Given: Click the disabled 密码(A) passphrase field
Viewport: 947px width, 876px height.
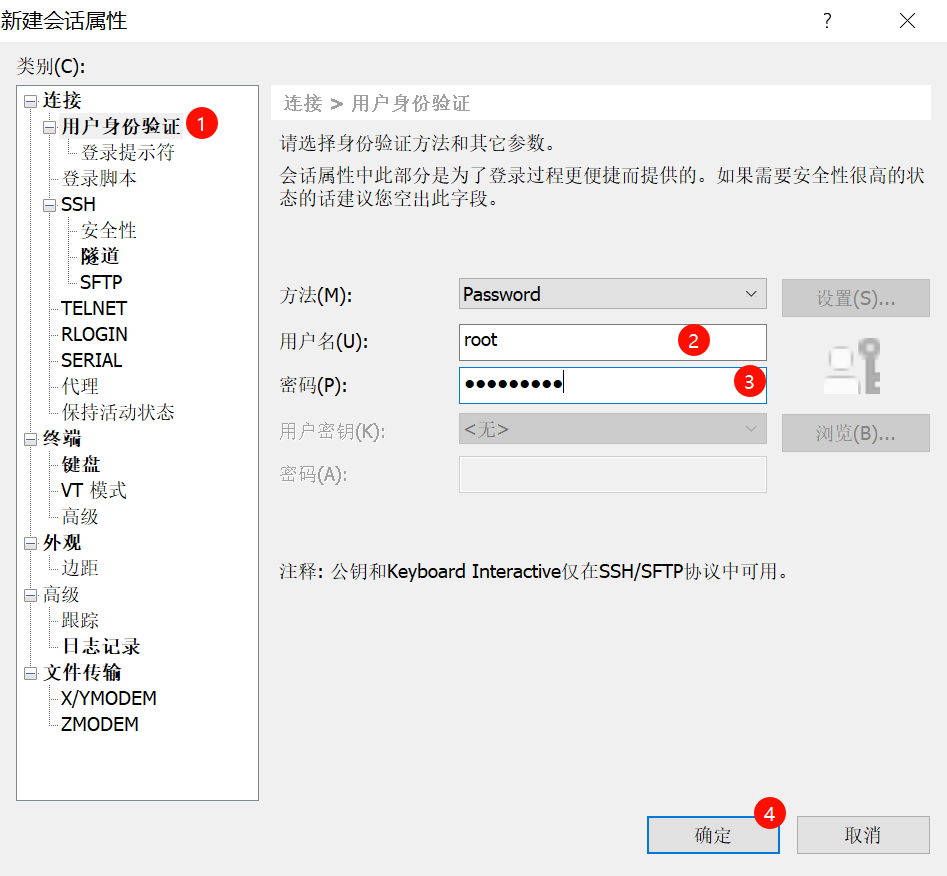Looking at the screenshot, I should click(612, 474).
